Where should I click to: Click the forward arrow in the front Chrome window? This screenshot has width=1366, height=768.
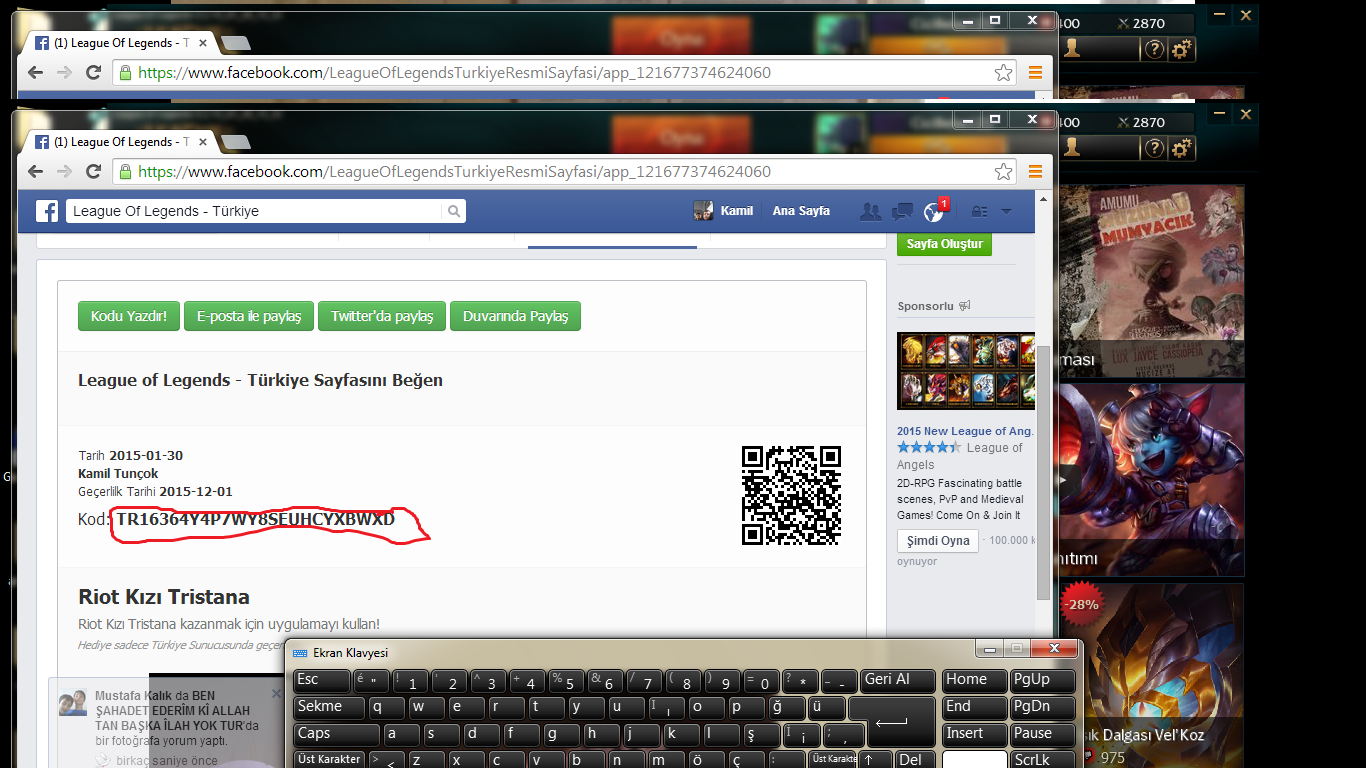click(64, 172)
